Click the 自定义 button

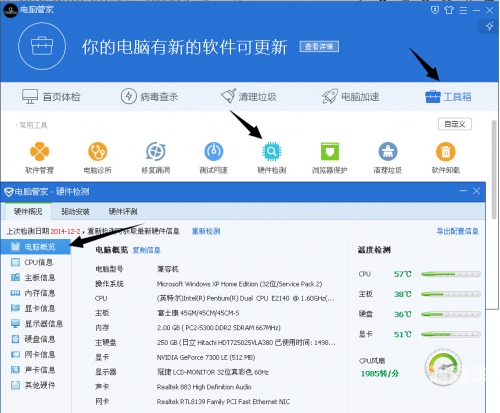(455, 124)
